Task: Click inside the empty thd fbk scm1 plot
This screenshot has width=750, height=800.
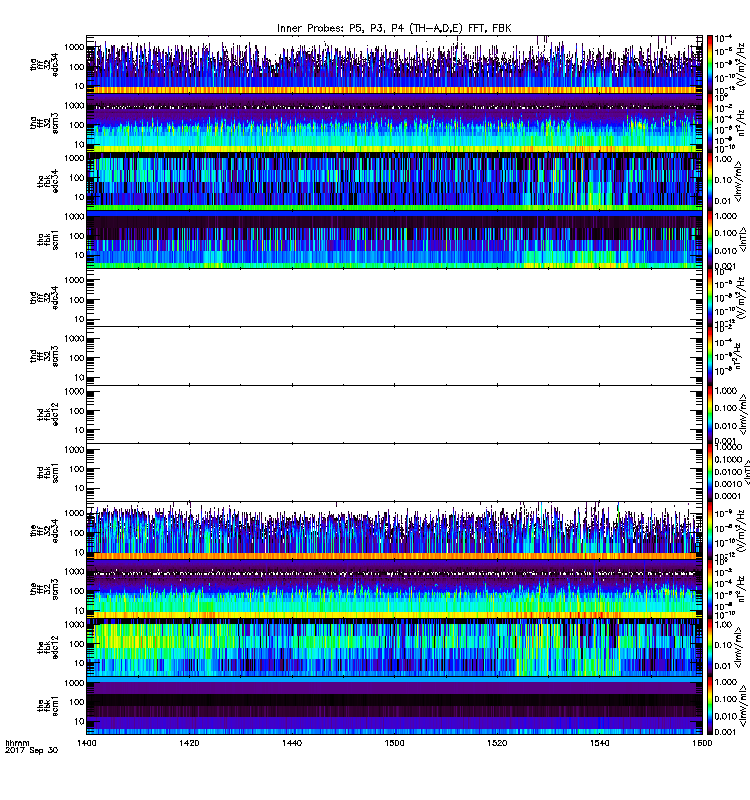Action: [x=394, y=472]
